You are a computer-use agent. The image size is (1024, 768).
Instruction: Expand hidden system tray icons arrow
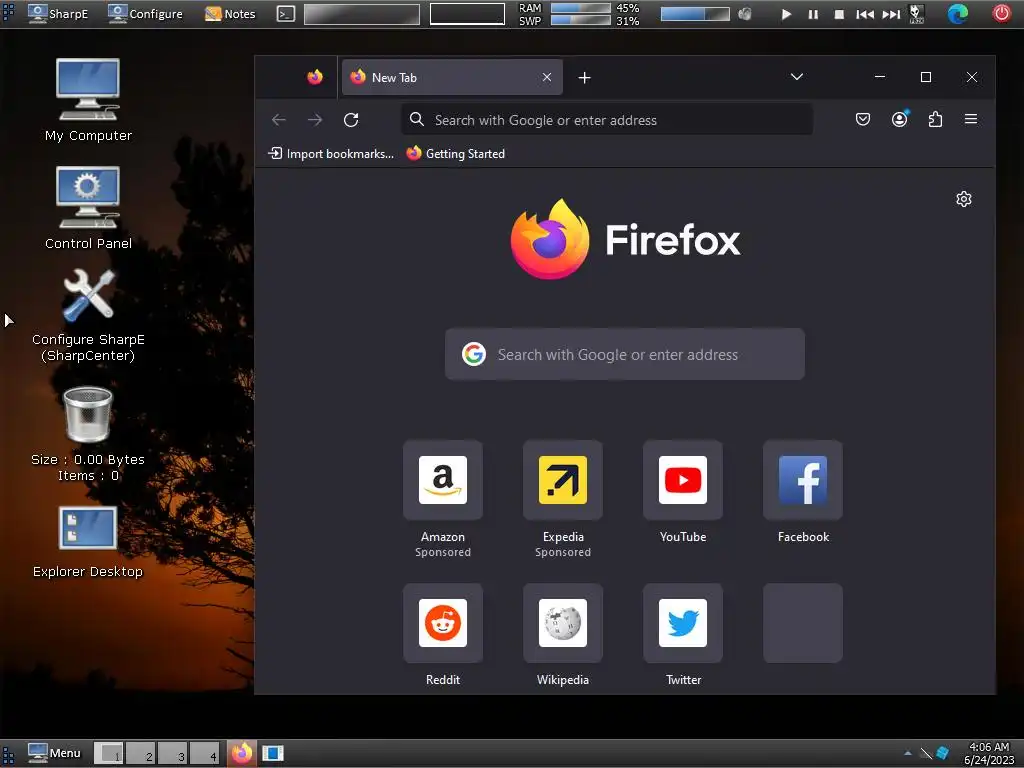click(x=908, y=754)
